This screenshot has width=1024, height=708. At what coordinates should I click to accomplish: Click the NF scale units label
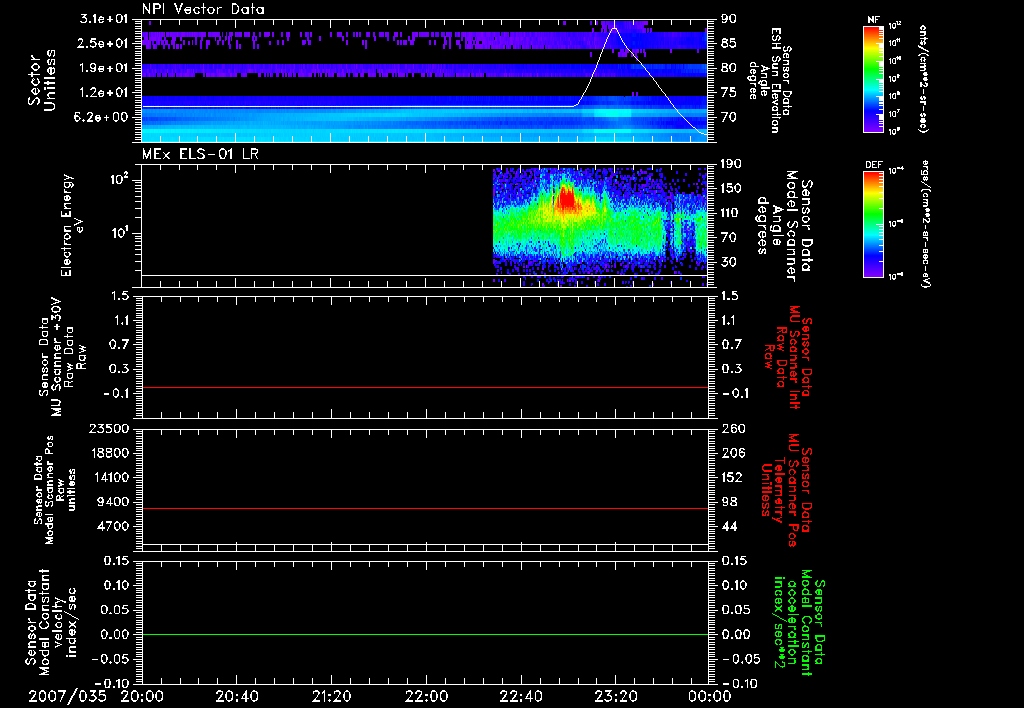coord(923,79)
